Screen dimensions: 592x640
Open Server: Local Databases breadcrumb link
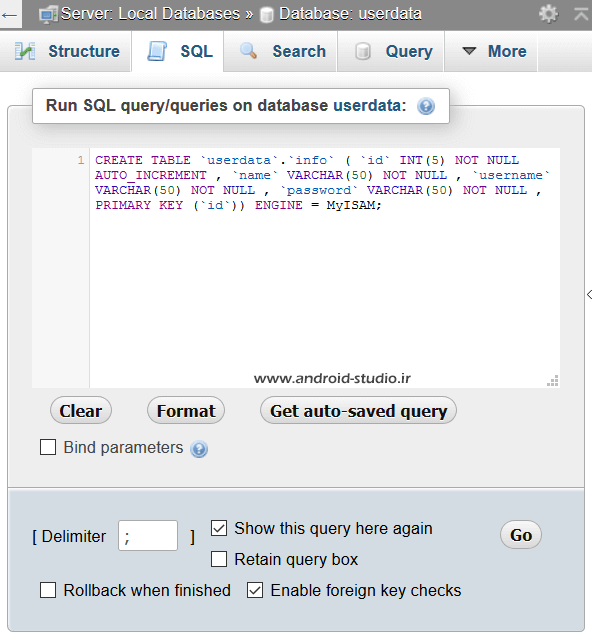tap(151, 14)
